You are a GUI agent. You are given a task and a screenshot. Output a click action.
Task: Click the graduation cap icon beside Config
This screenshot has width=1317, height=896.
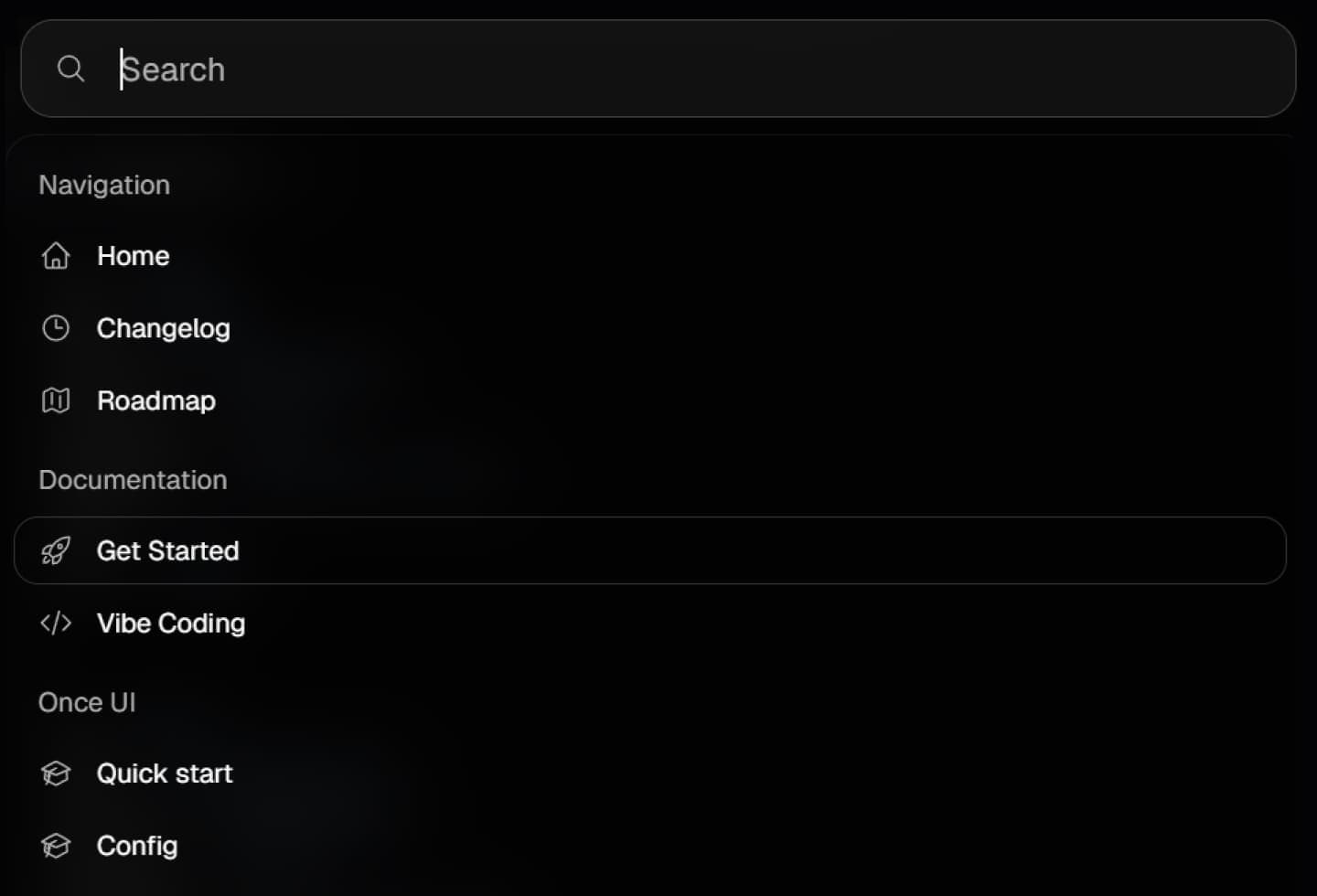pyautogui.click(x=56, y=846)
